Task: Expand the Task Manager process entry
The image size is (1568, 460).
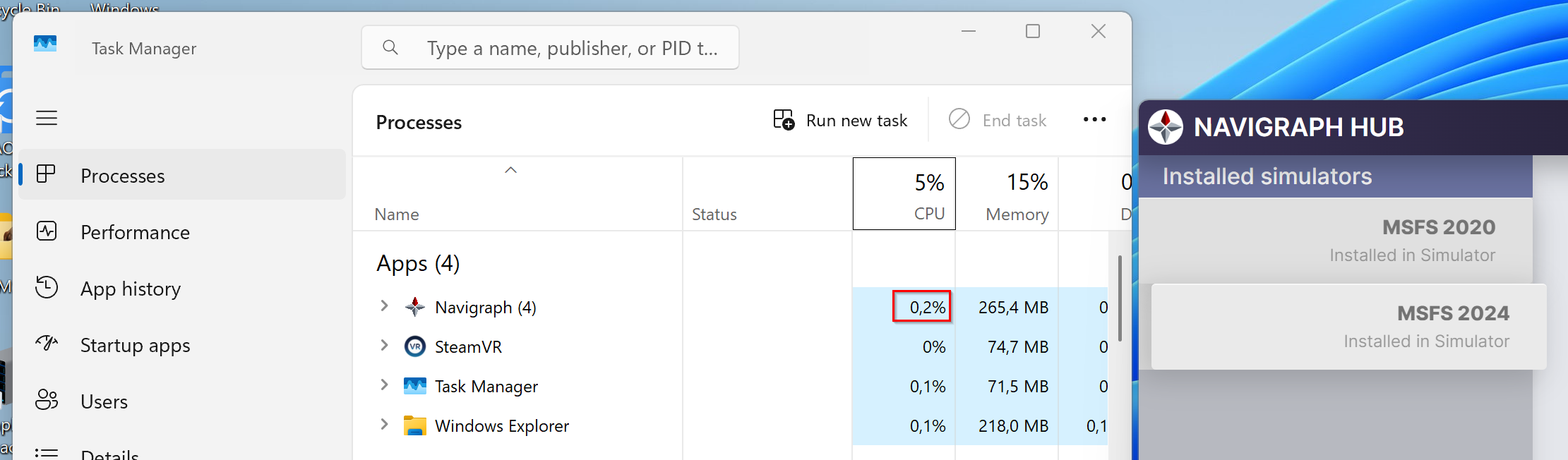Action: click(x=384, y=385)
